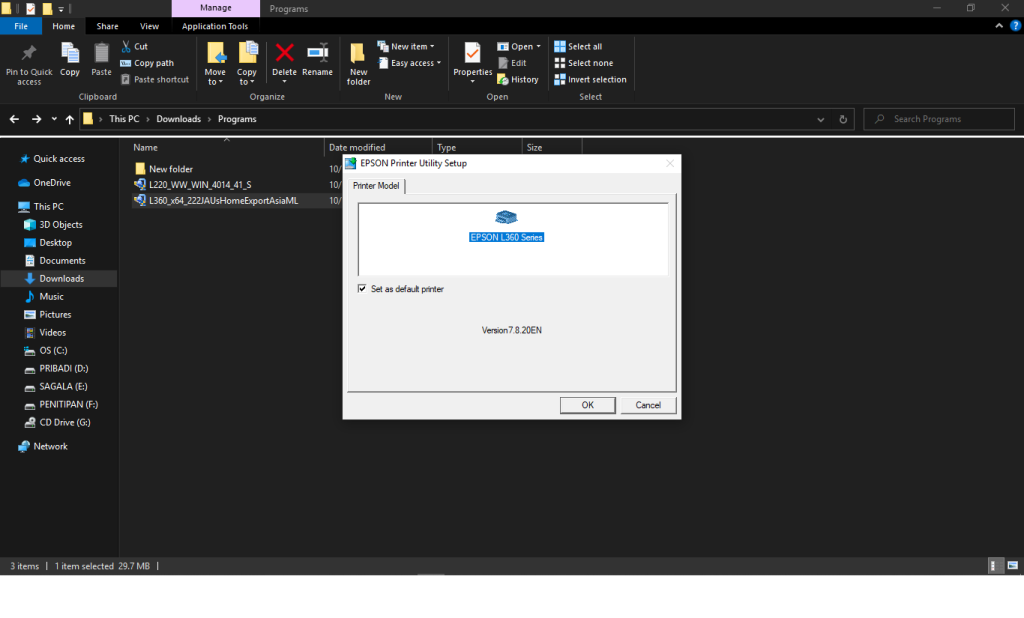Click the Printer Model tab

(376, 186)
